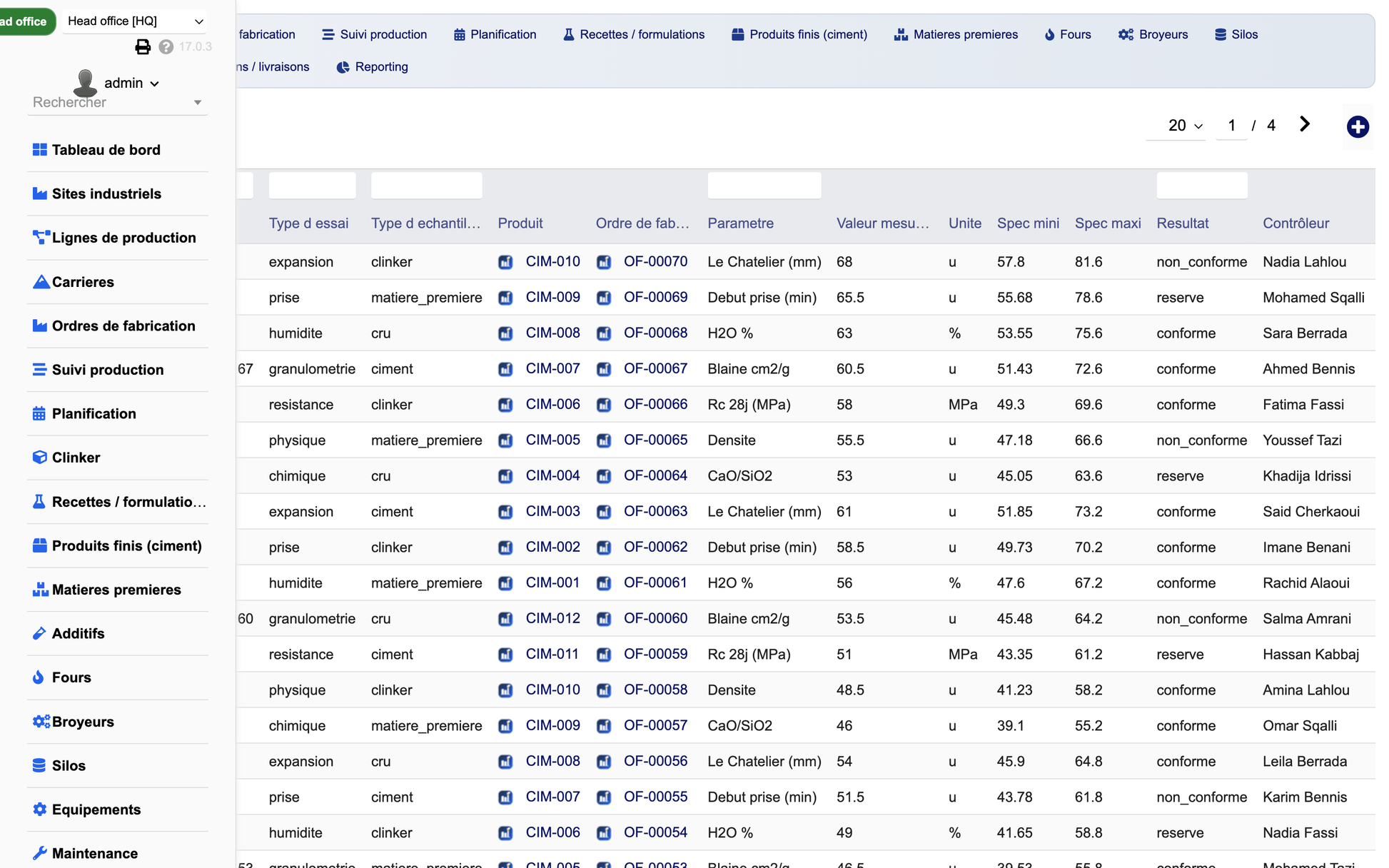1389x868 pixels.
Task: Open Head office [HQ] entity dropdown
Action: pyautogui.click(x=135, y=21)
